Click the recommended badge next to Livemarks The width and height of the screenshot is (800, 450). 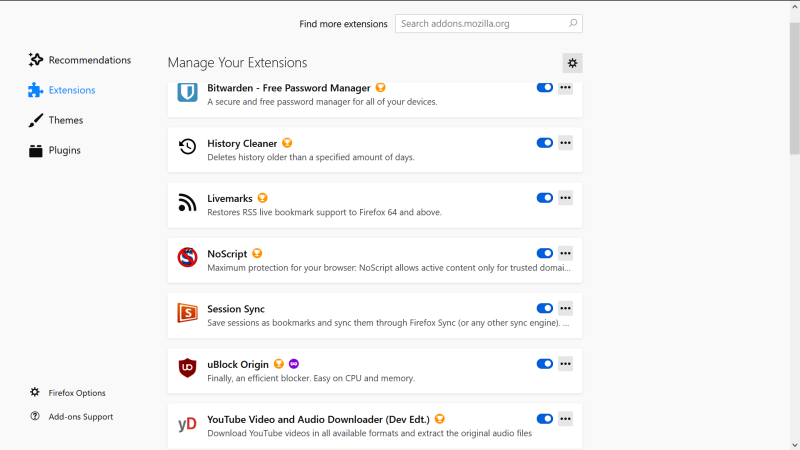[x=262, y=198]
